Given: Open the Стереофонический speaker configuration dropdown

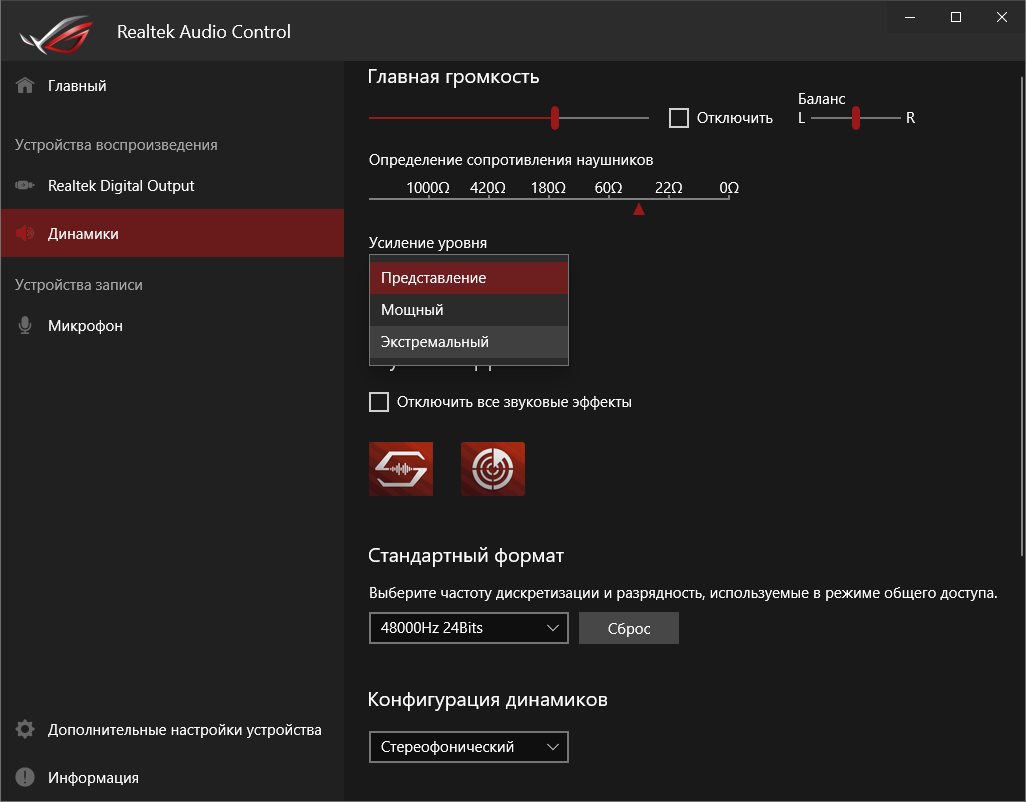Looking at the screenshot, I should click(x=468, y=747).
